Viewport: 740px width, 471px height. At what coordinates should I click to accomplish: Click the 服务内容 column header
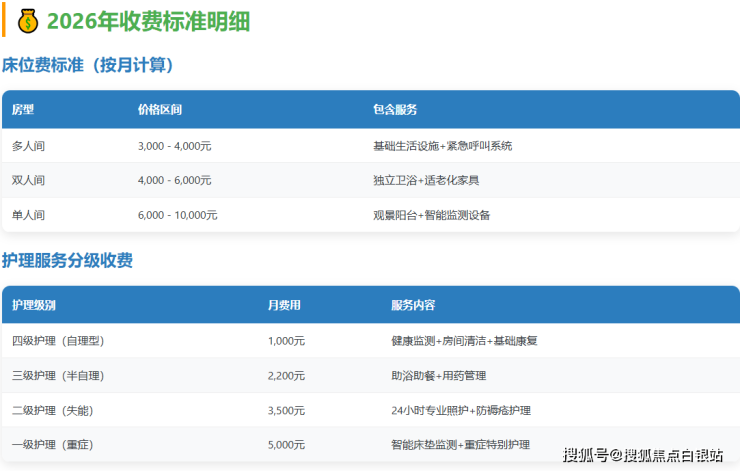point(412,304)
